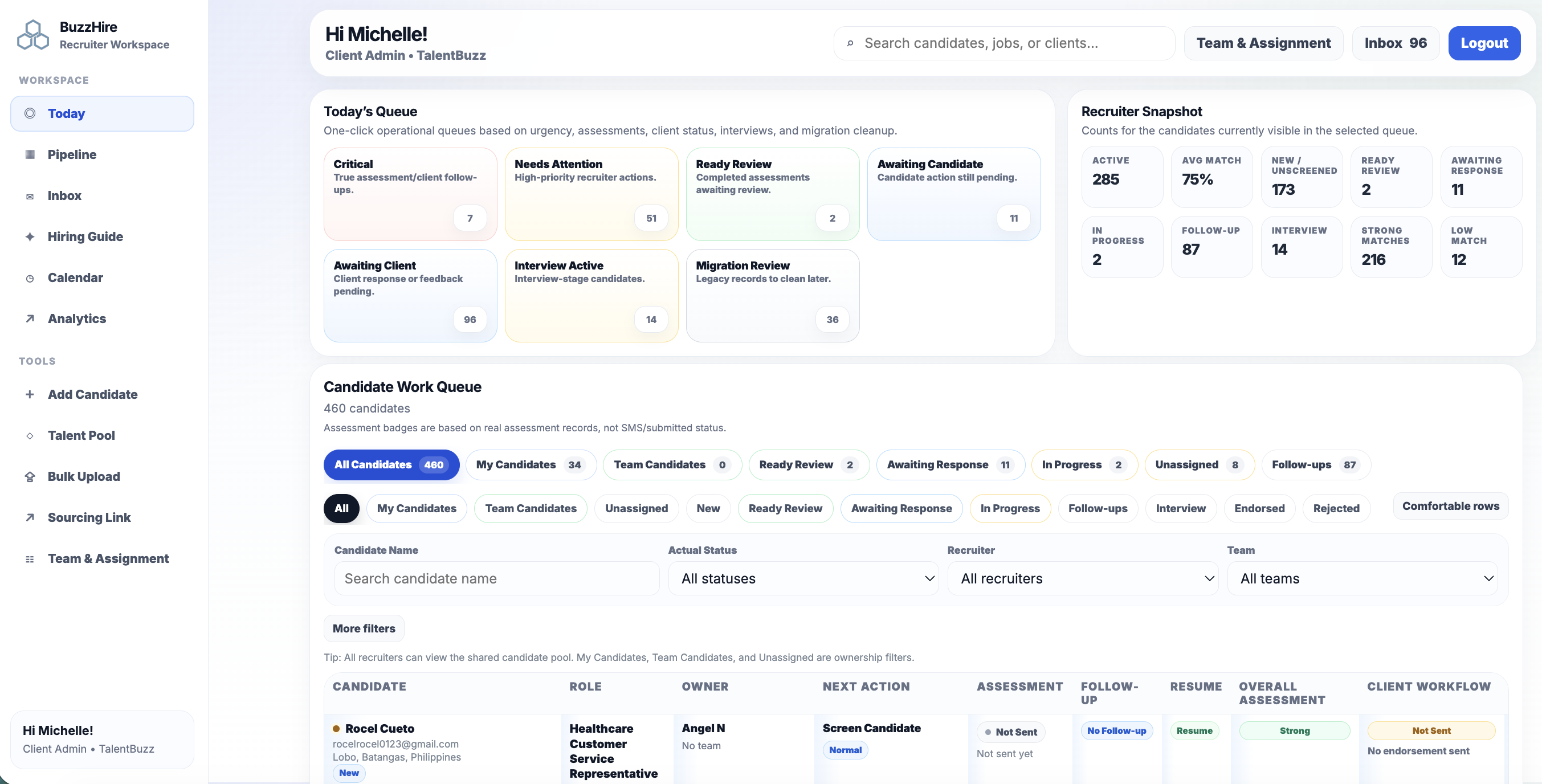The image size is (1542, 784).
Task: Toggle the Follow-ups filter chip
Action: (x=1098, y=508)
